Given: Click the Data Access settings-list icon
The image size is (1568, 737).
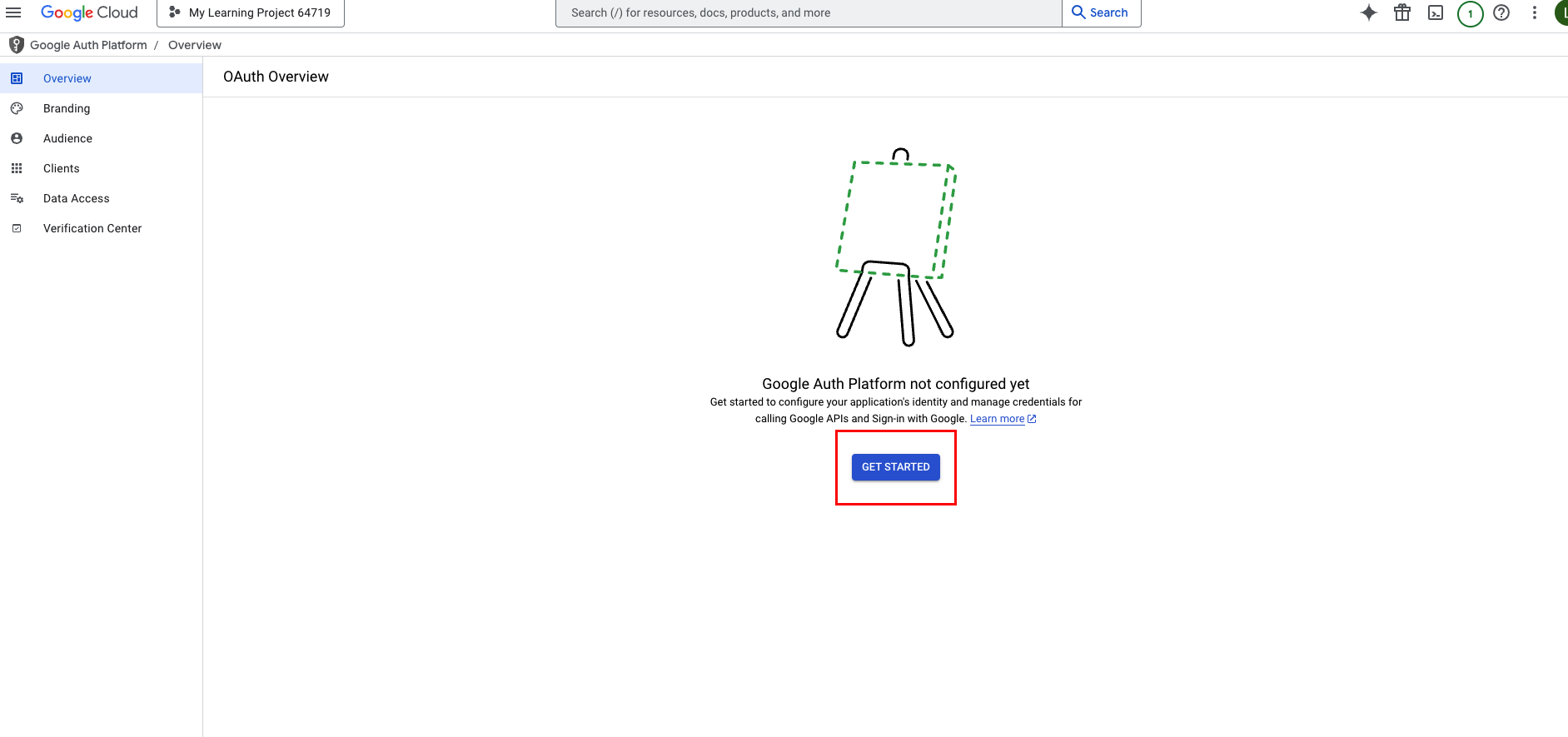Looking at the screenshot, I should point(17,198).
